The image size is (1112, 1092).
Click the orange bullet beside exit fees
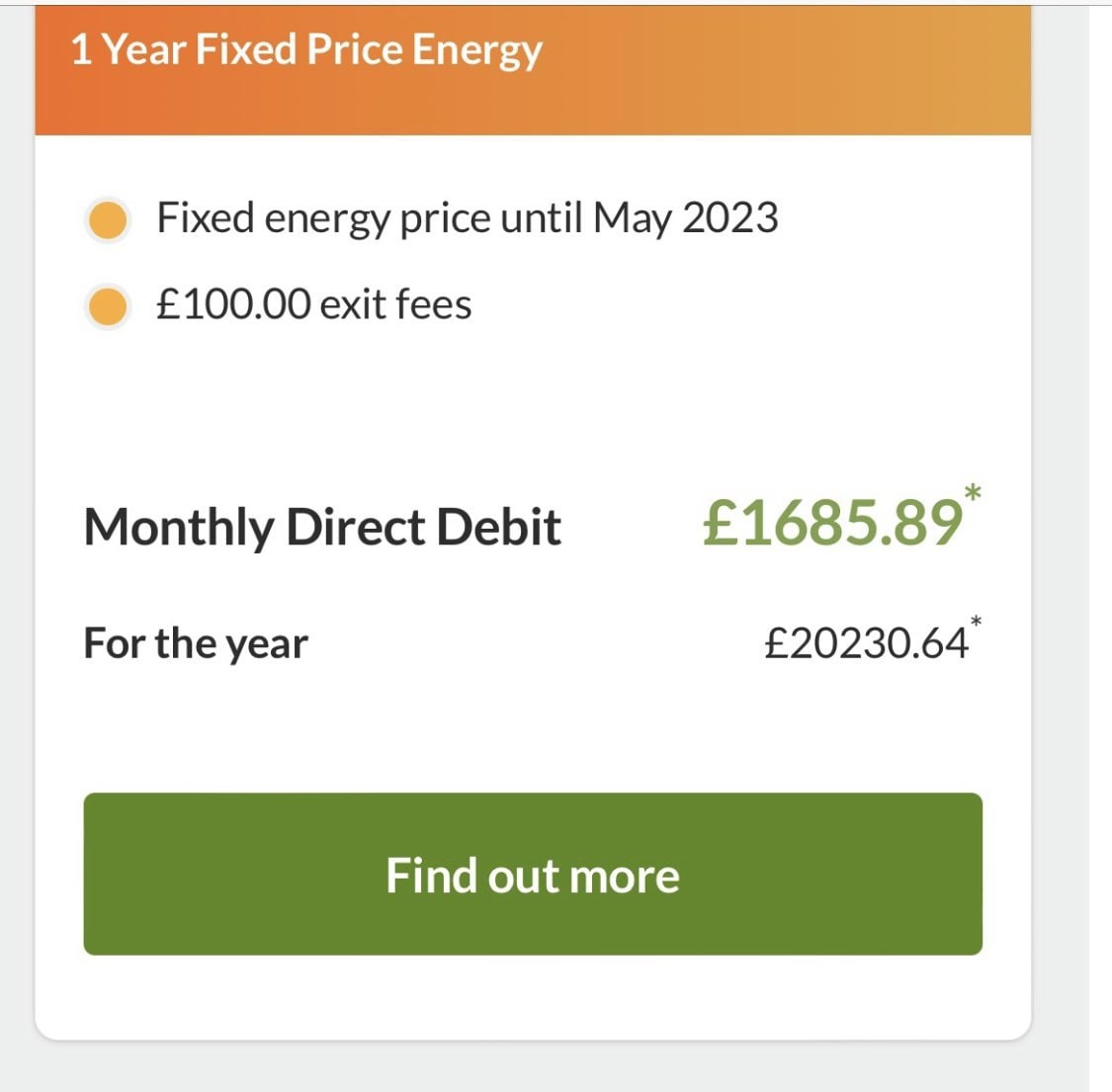click(108, 306)
